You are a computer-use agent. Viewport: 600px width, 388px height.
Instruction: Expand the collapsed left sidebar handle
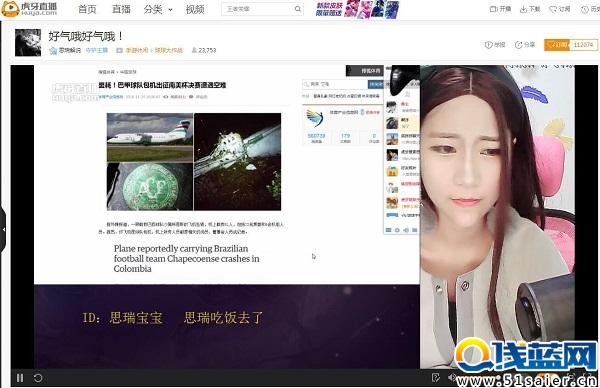point(3,230)
